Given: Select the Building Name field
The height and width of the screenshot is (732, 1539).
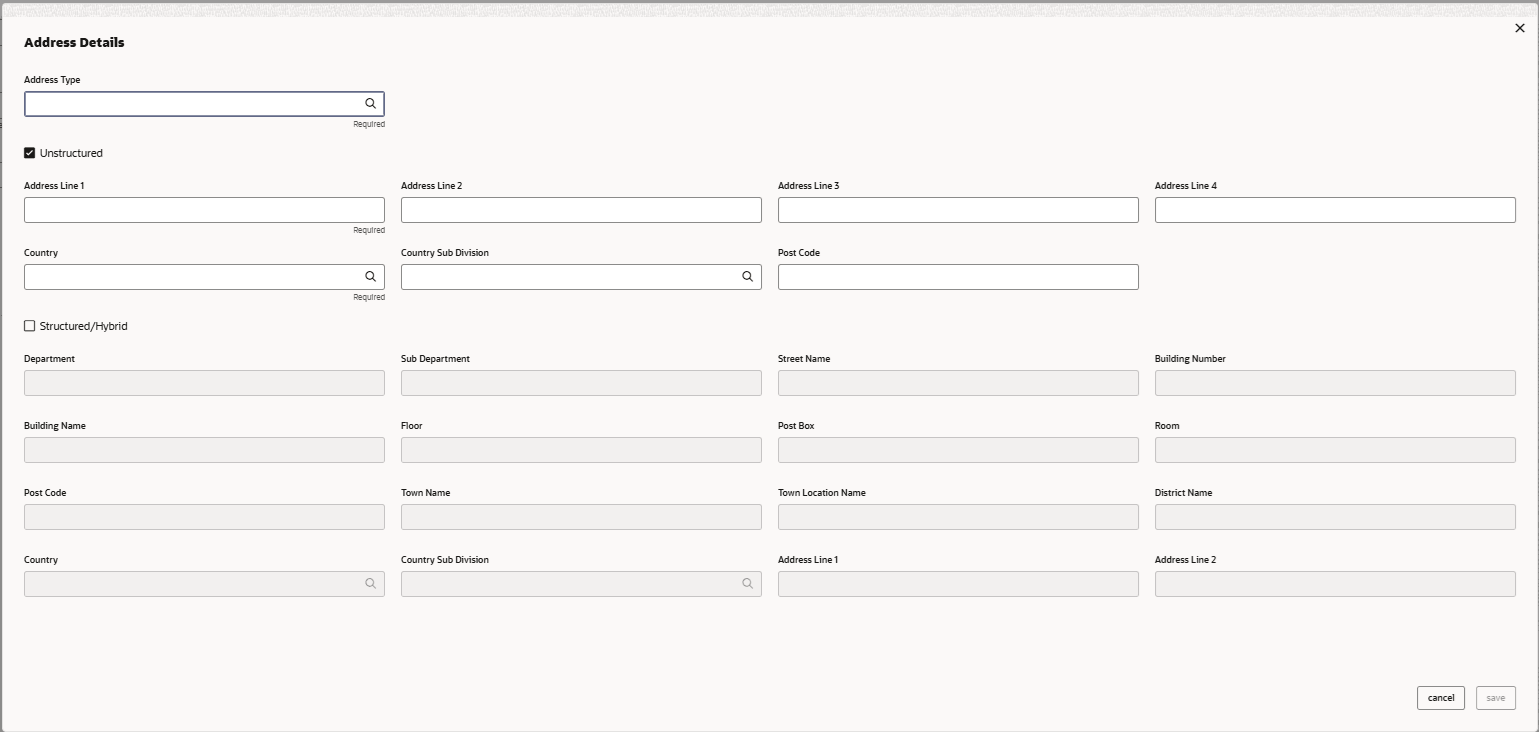Looking at the screenshot, I should tap(204, 450).
